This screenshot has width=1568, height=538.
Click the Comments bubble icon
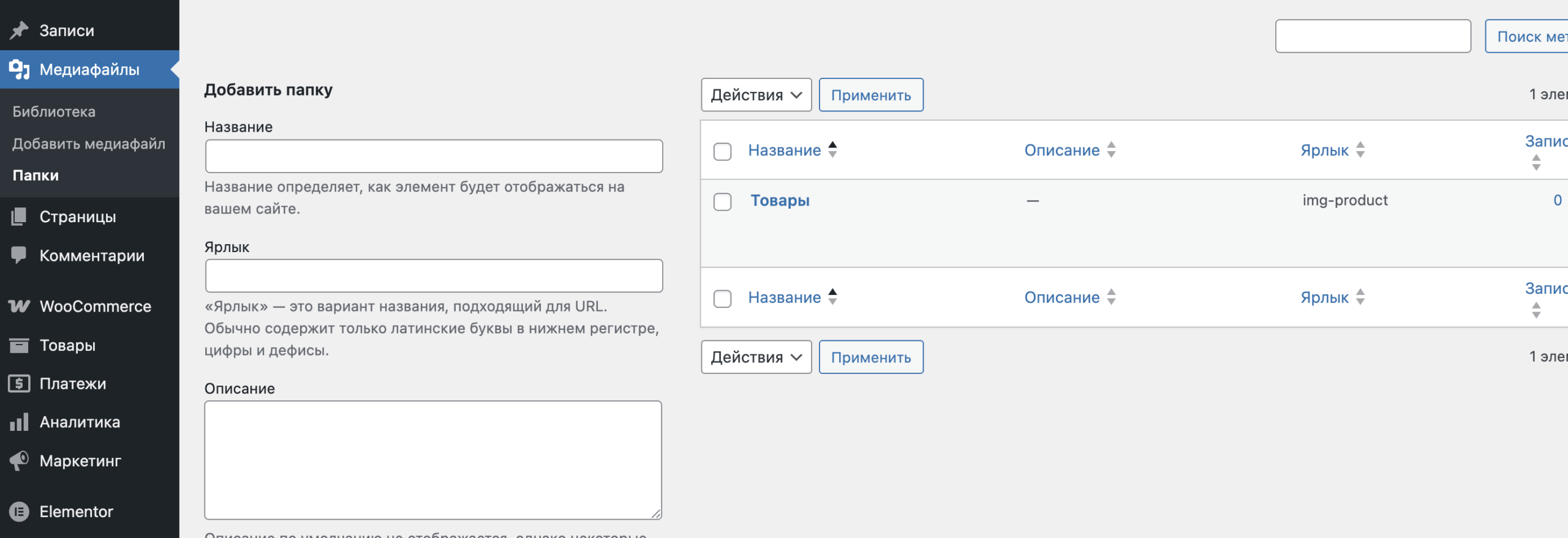coord(19,255)
